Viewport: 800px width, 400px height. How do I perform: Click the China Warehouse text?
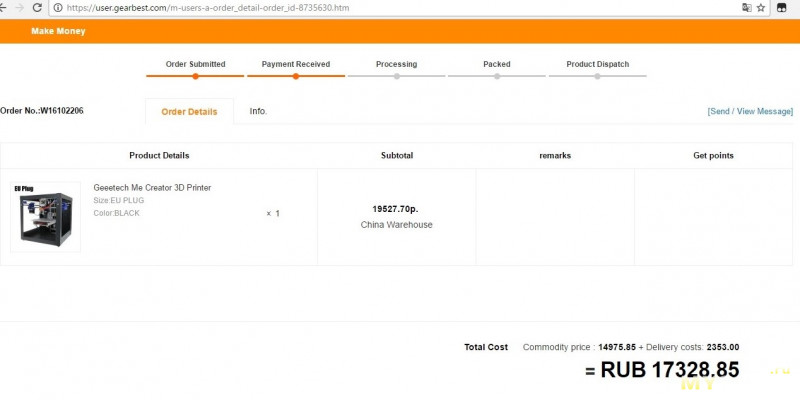click(x=396, y=224)
